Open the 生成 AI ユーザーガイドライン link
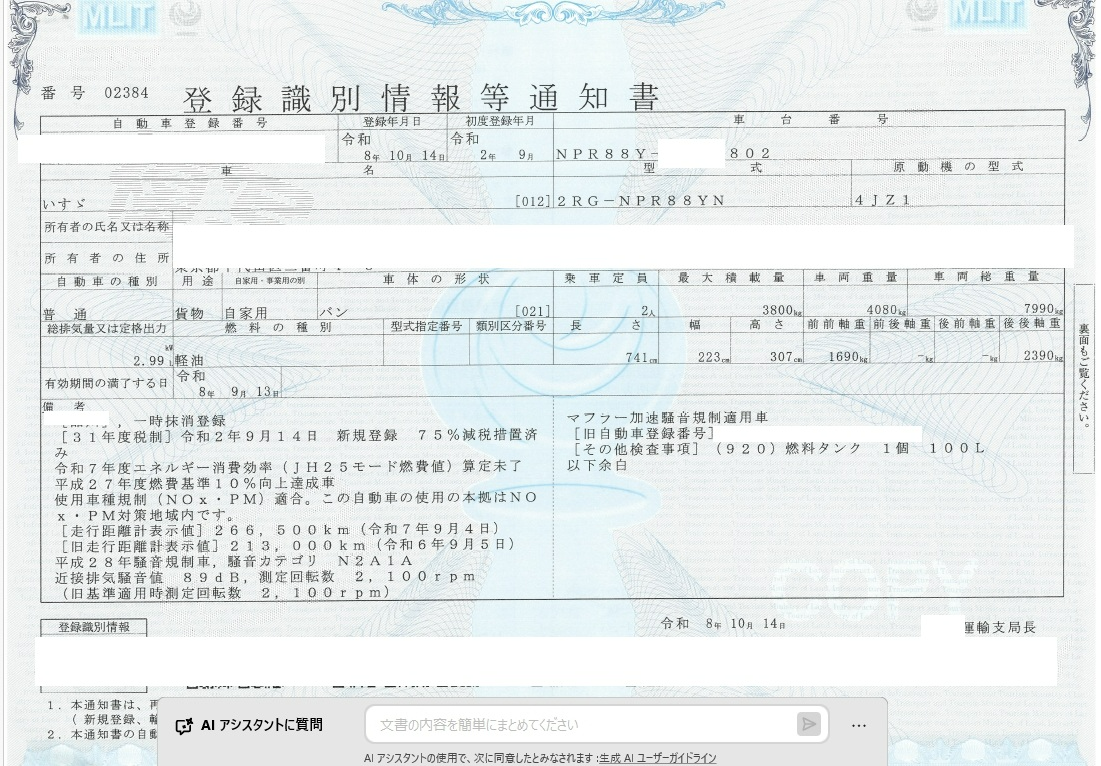The image size is (1101, 766). [658, 758]
